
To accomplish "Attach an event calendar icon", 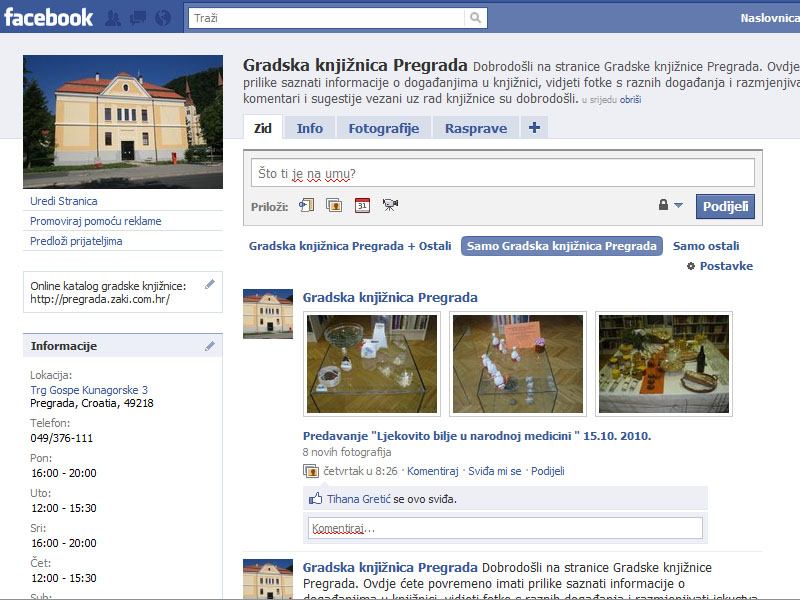I will (362, 205).
